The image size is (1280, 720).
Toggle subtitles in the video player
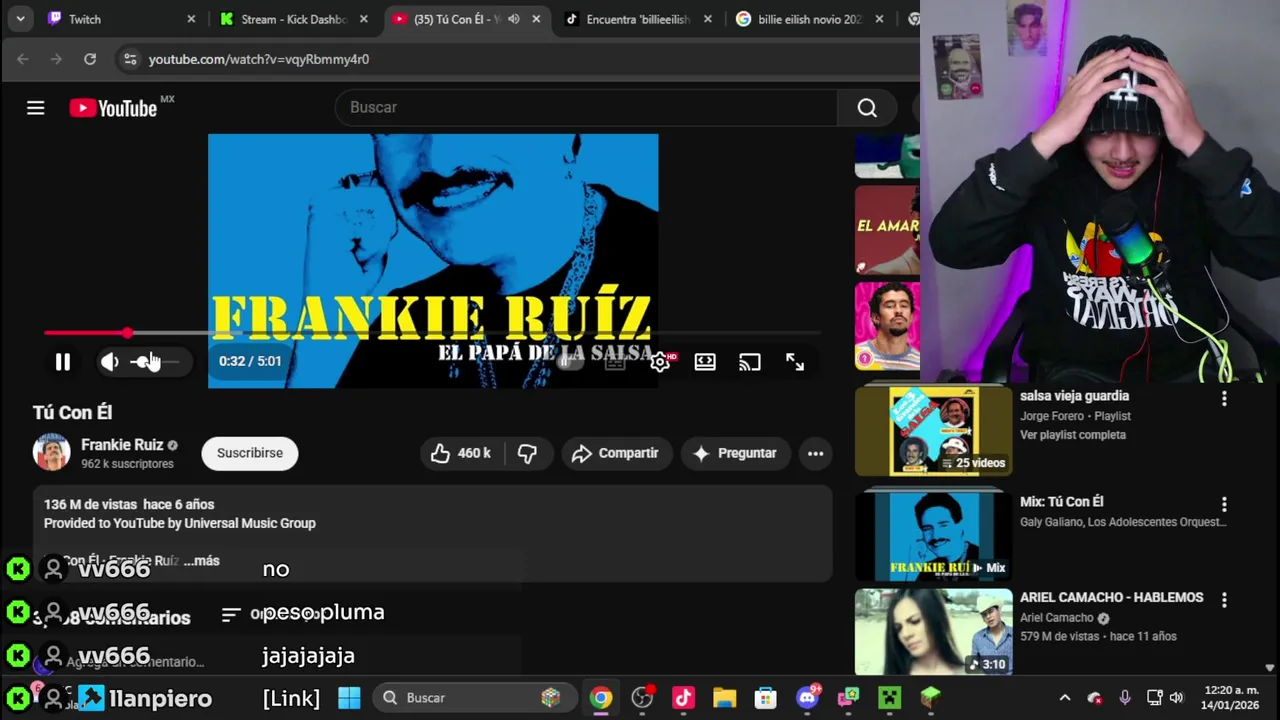[615, 362]
